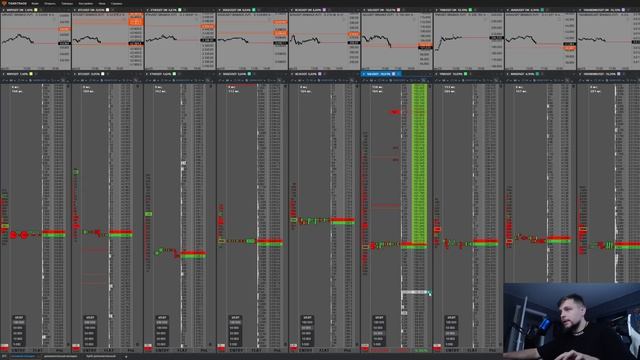Click the red square button in fifth order book
The height and width of the screenshot is (360, 640).
(293, 347)
